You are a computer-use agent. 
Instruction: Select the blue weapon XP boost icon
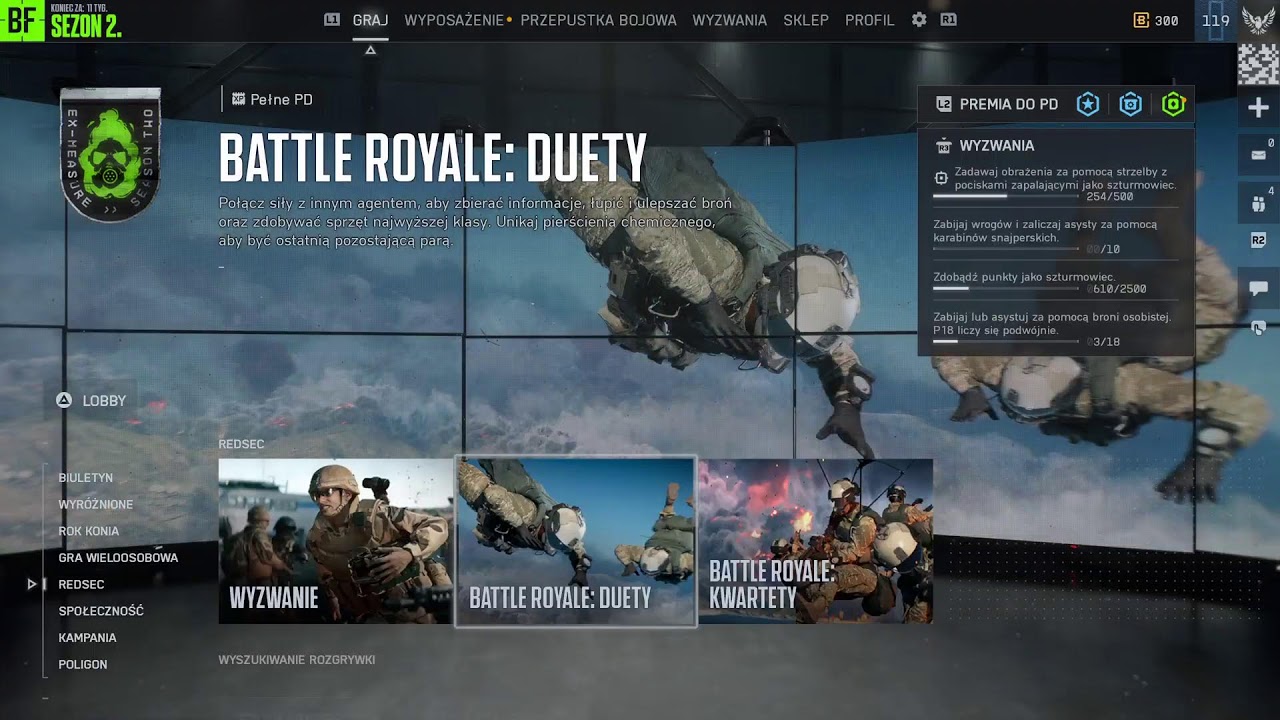(x=1131, y=104)
